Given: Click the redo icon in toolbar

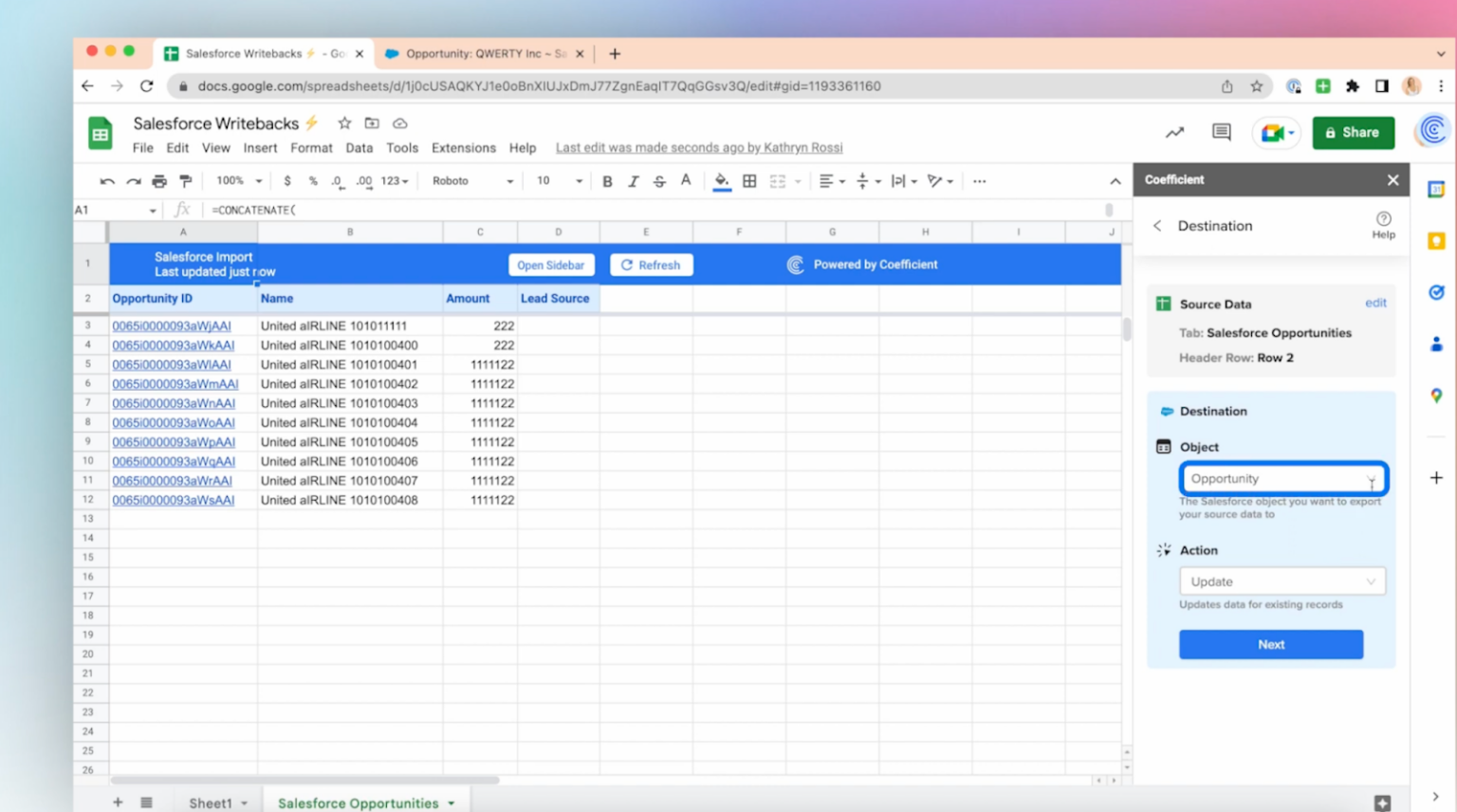Looking at the screenshot, I should pos(134,181).
